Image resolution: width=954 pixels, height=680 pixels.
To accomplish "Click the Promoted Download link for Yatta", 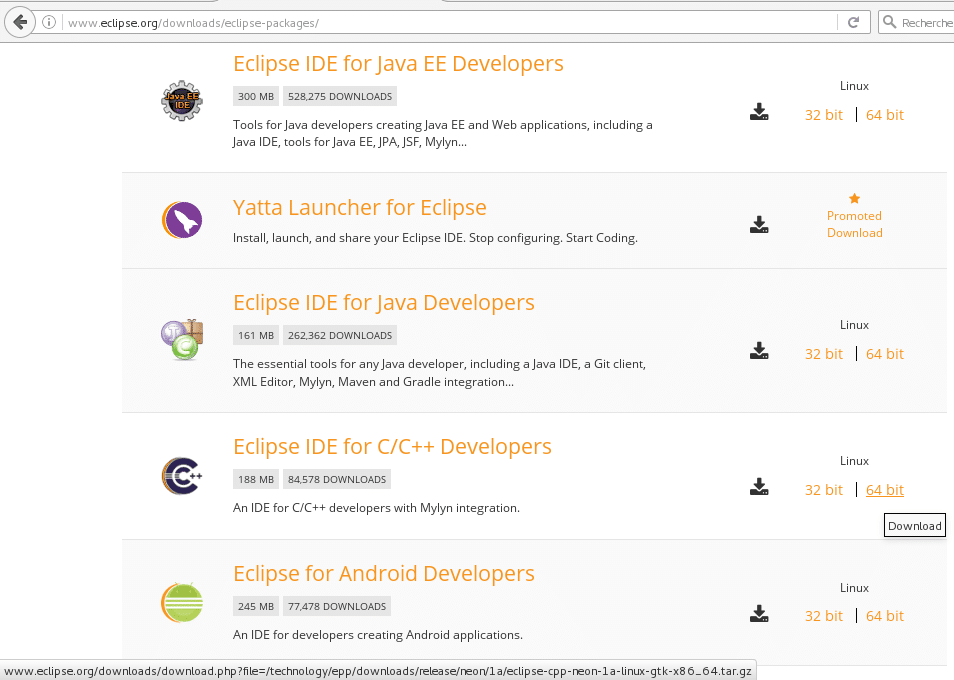I will [x=854, y=224].
